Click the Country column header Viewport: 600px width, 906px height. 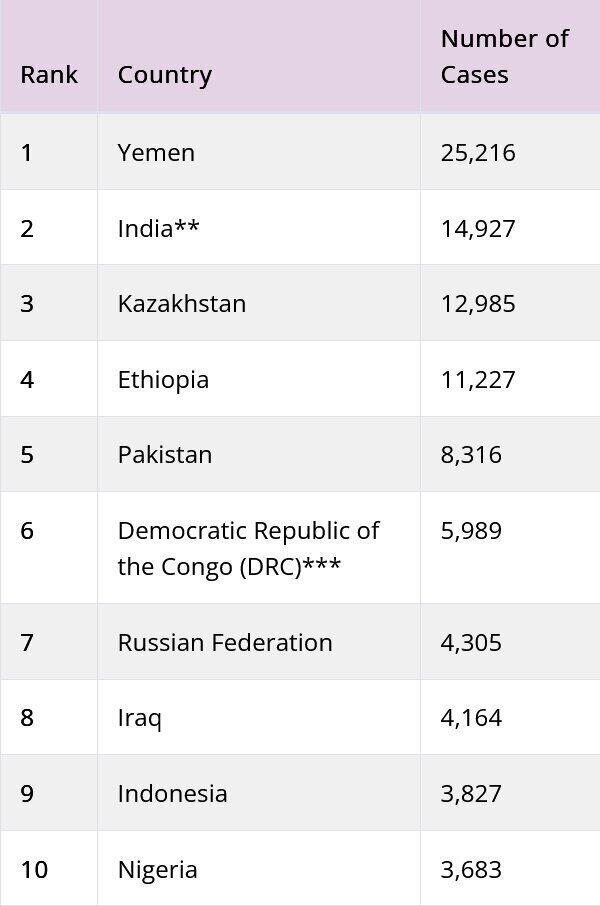165,75
